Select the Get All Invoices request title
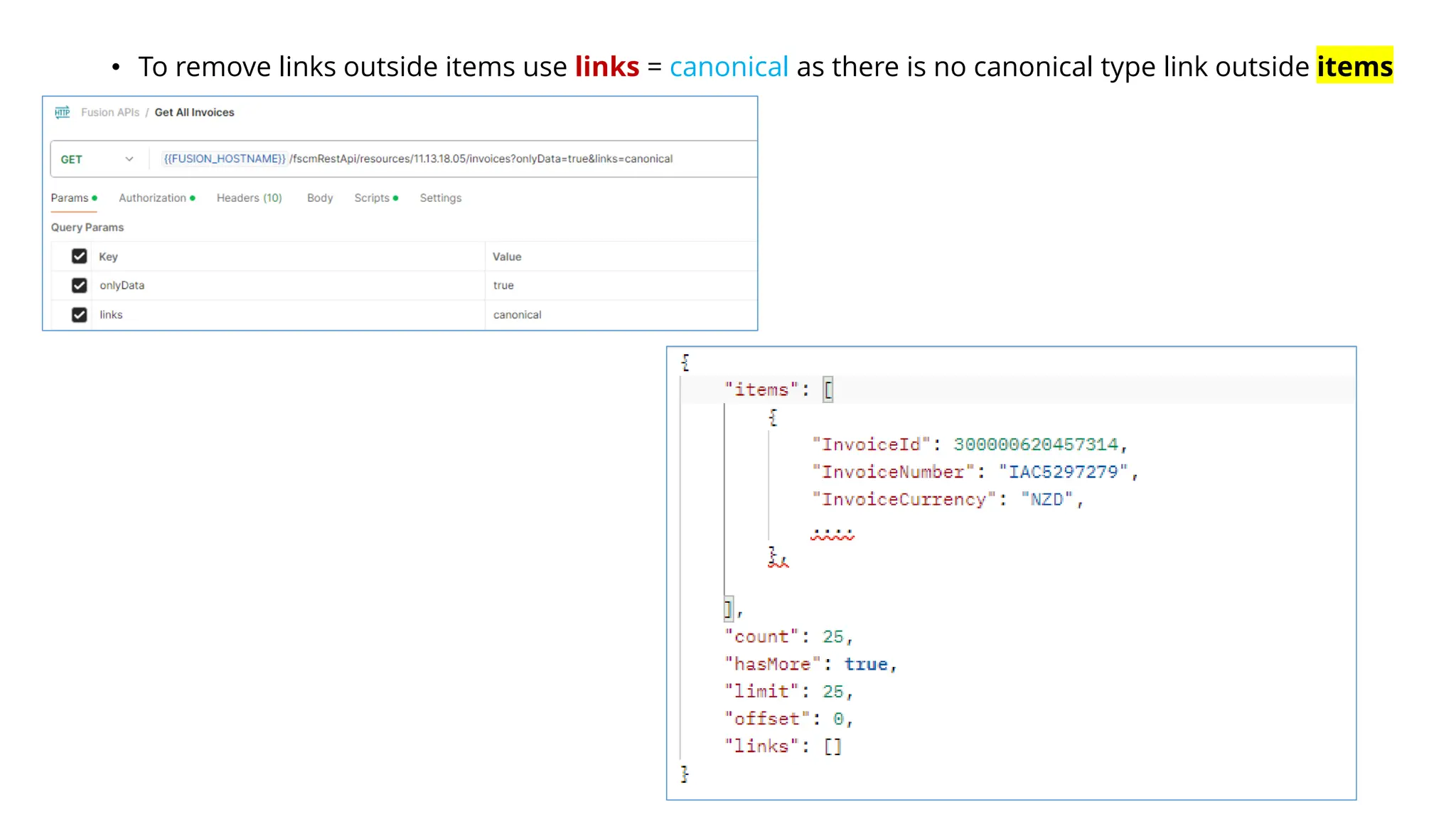1456x819 pixels. [194, 112]
